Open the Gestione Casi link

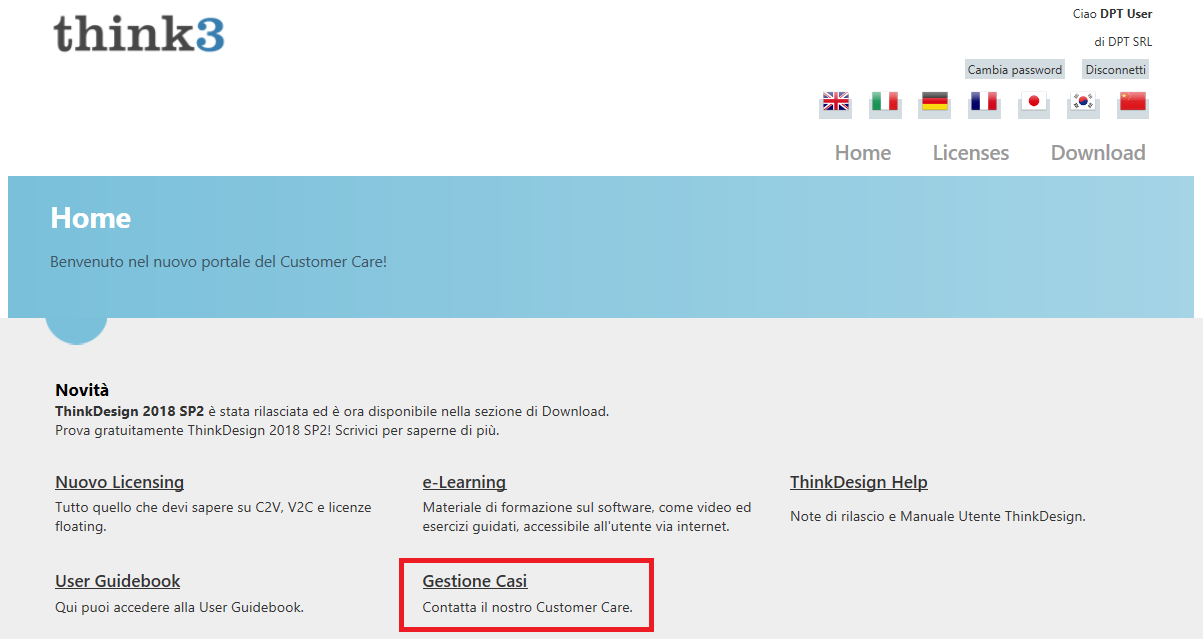tap(474, 582)
